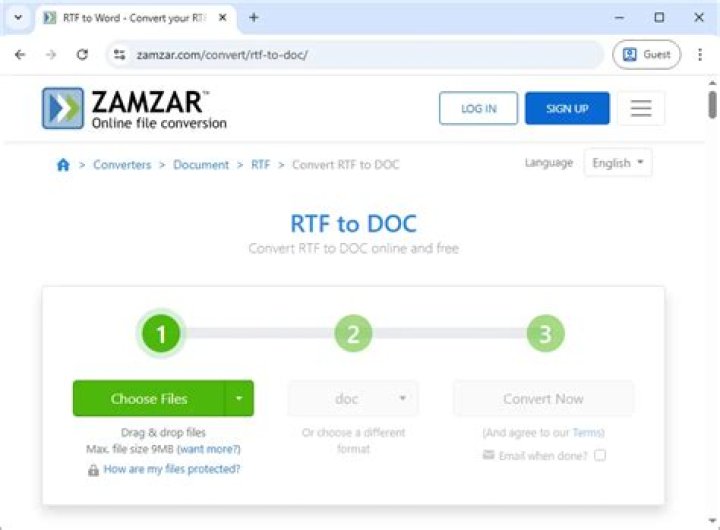Screen dimensions: 720x530
Task: Click the Convert Now button
Action: click(543, 398)
